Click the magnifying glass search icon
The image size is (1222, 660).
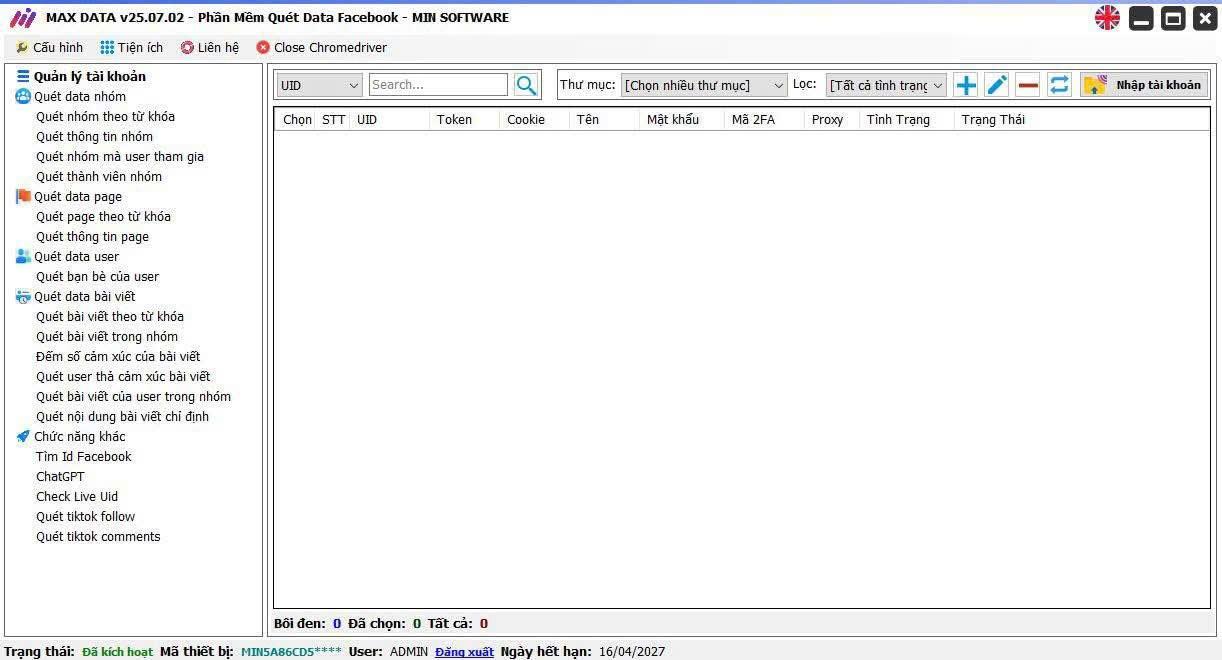point(526,85)
